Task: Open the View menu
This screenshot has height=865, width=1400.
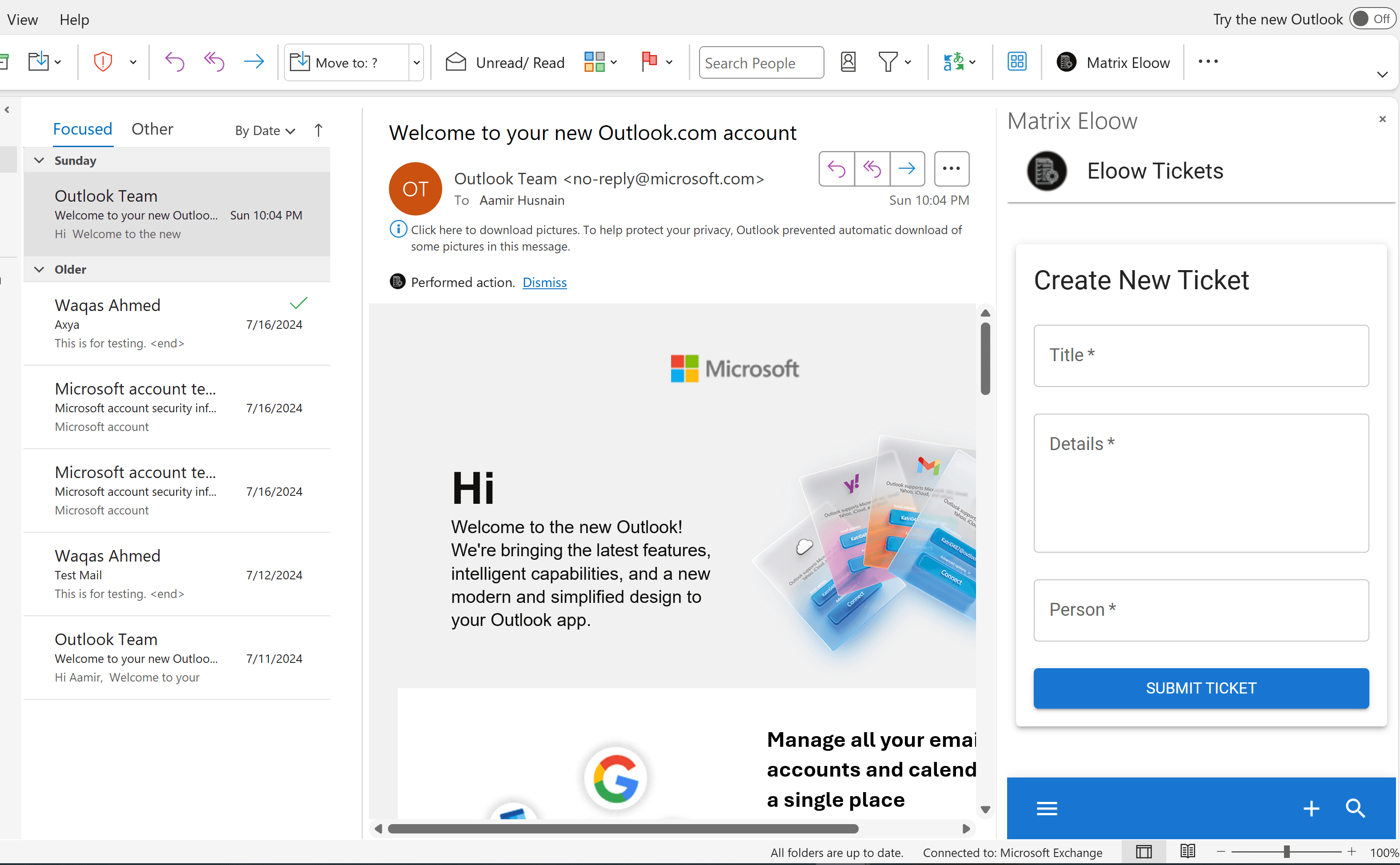Action: tap(22, 20)
